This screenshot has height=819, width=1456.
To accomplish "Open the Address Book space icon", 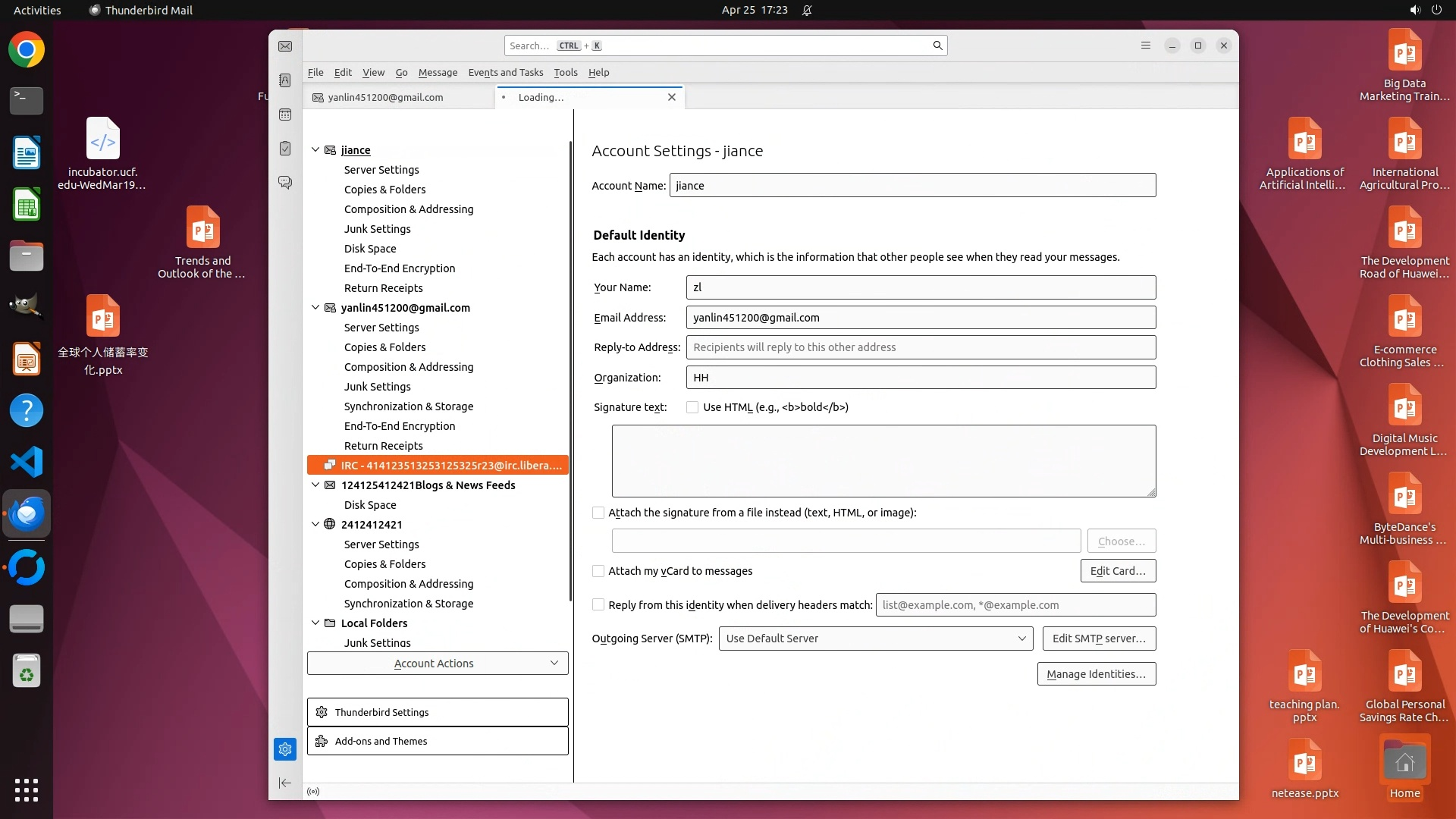I will point(285,80).
